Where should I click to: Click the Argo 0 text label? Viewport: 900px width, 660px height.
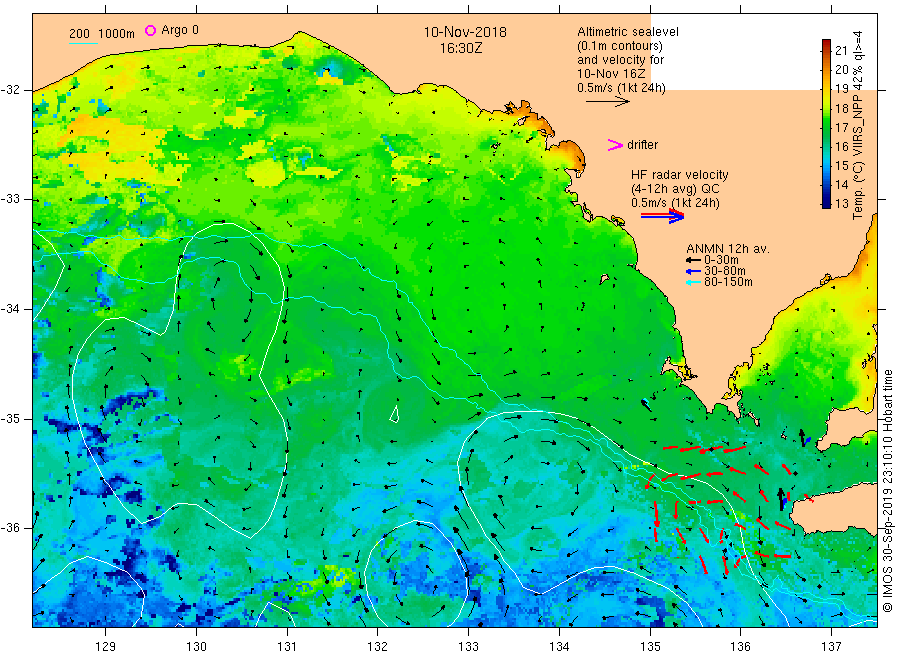[x=180, y=30]
